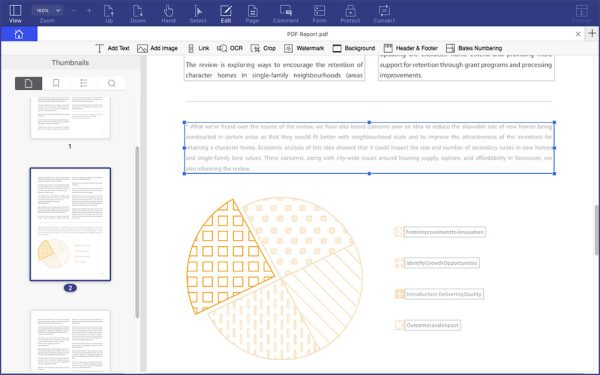This screenshot has height=375, width=600.
Task: Open a new tab with plus
Action: 592,33
